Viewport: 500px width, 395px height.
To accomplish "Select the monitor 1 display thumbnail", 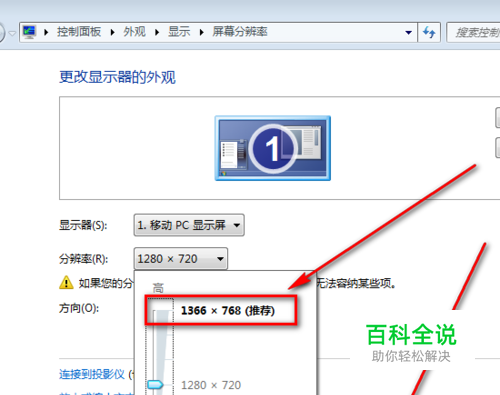I will pos(273,148).
